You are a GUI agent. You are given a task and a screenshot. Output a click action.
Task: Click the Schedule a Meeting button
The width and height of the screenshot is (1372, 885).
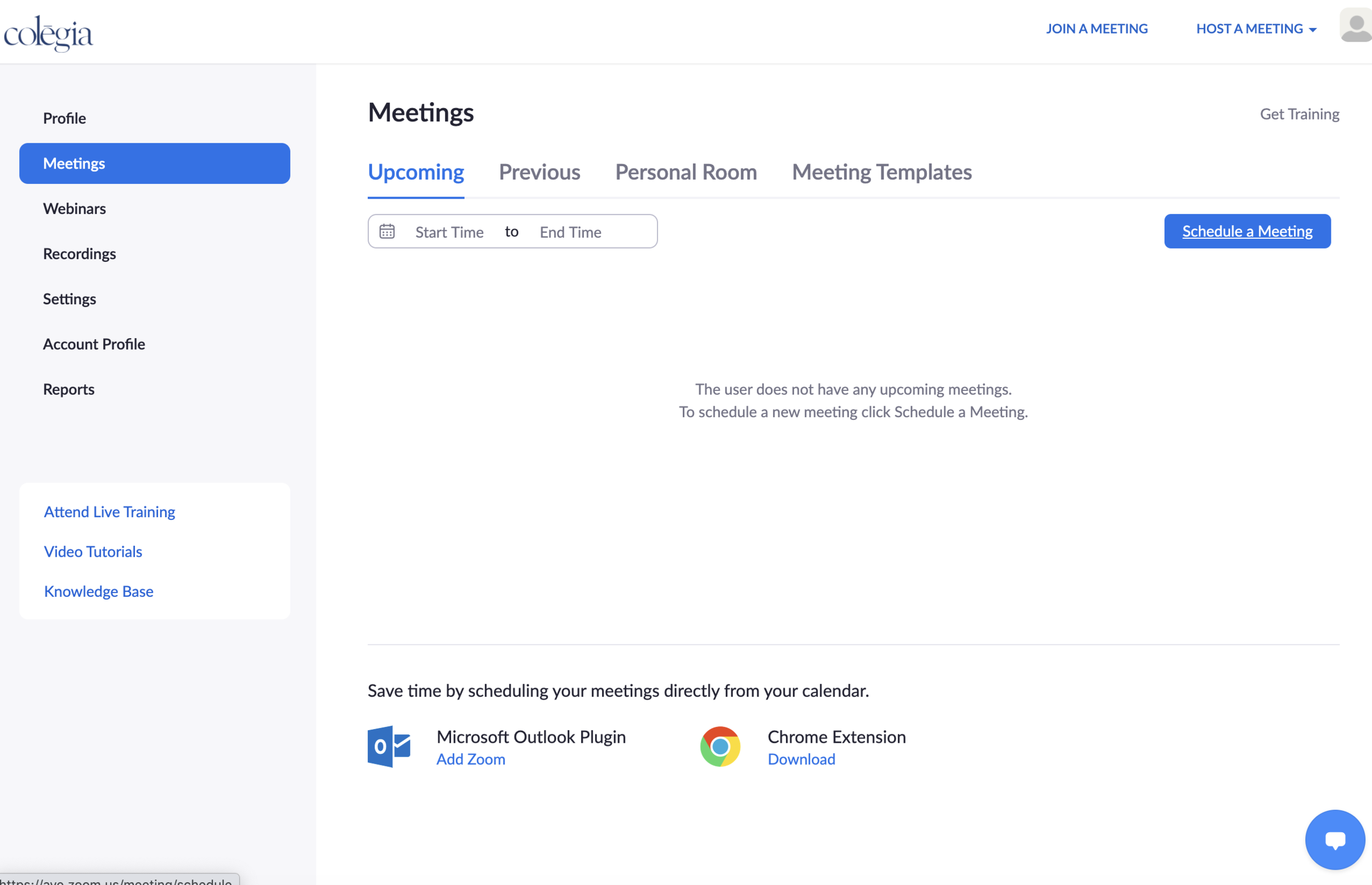(x=1247, y=231)
